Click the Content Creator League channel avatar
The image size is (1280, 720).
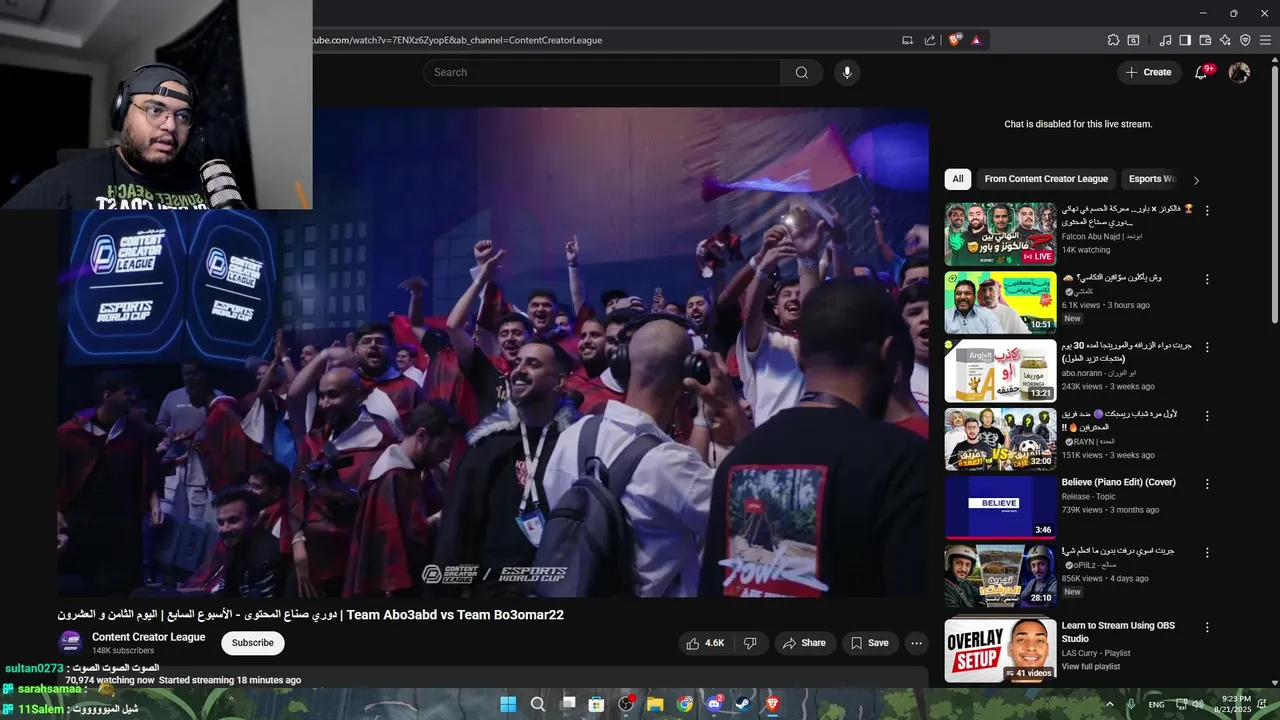click(70, 642)
